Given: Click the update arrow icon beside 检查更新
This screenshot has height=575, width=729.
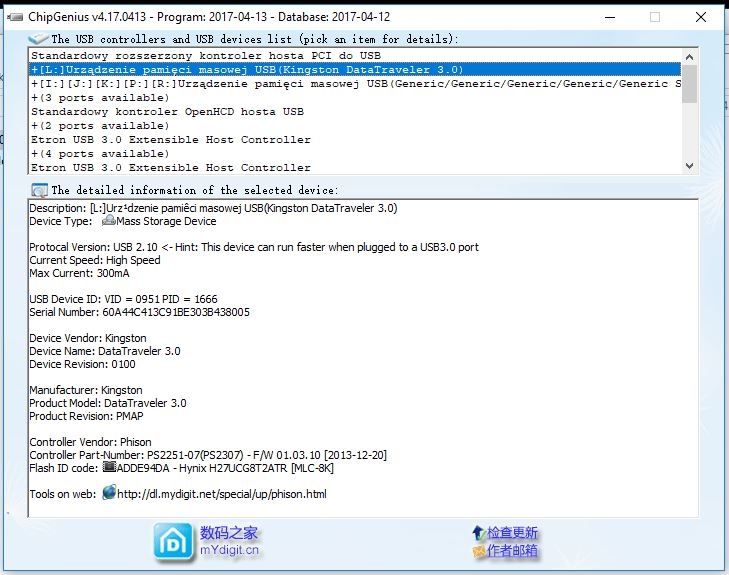Looking at the screenshot, I should tap(479, 533).
